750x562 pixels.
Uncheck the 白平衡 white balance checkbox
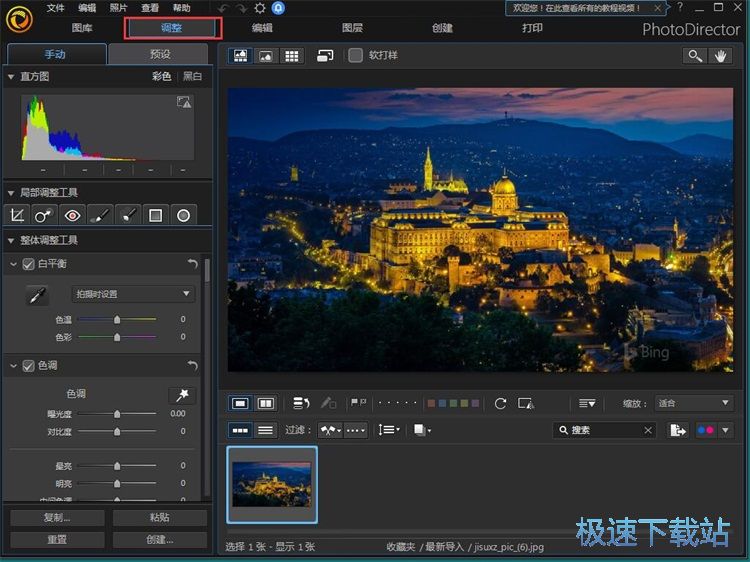click(28, 264)
